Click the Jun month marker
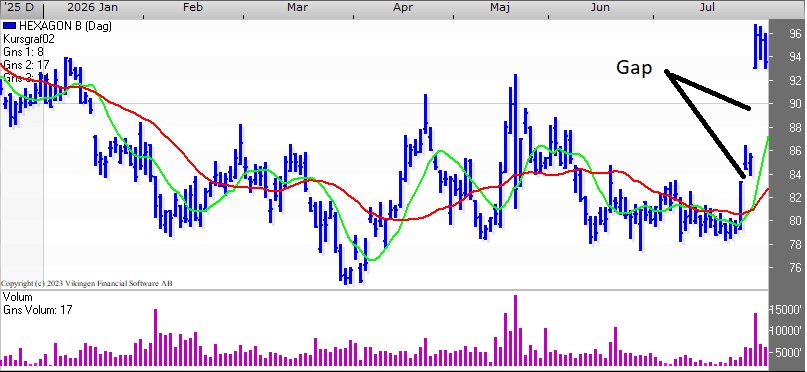Viewport: 807px width, 372px height. pyautogui.click(x=600, y=7)
